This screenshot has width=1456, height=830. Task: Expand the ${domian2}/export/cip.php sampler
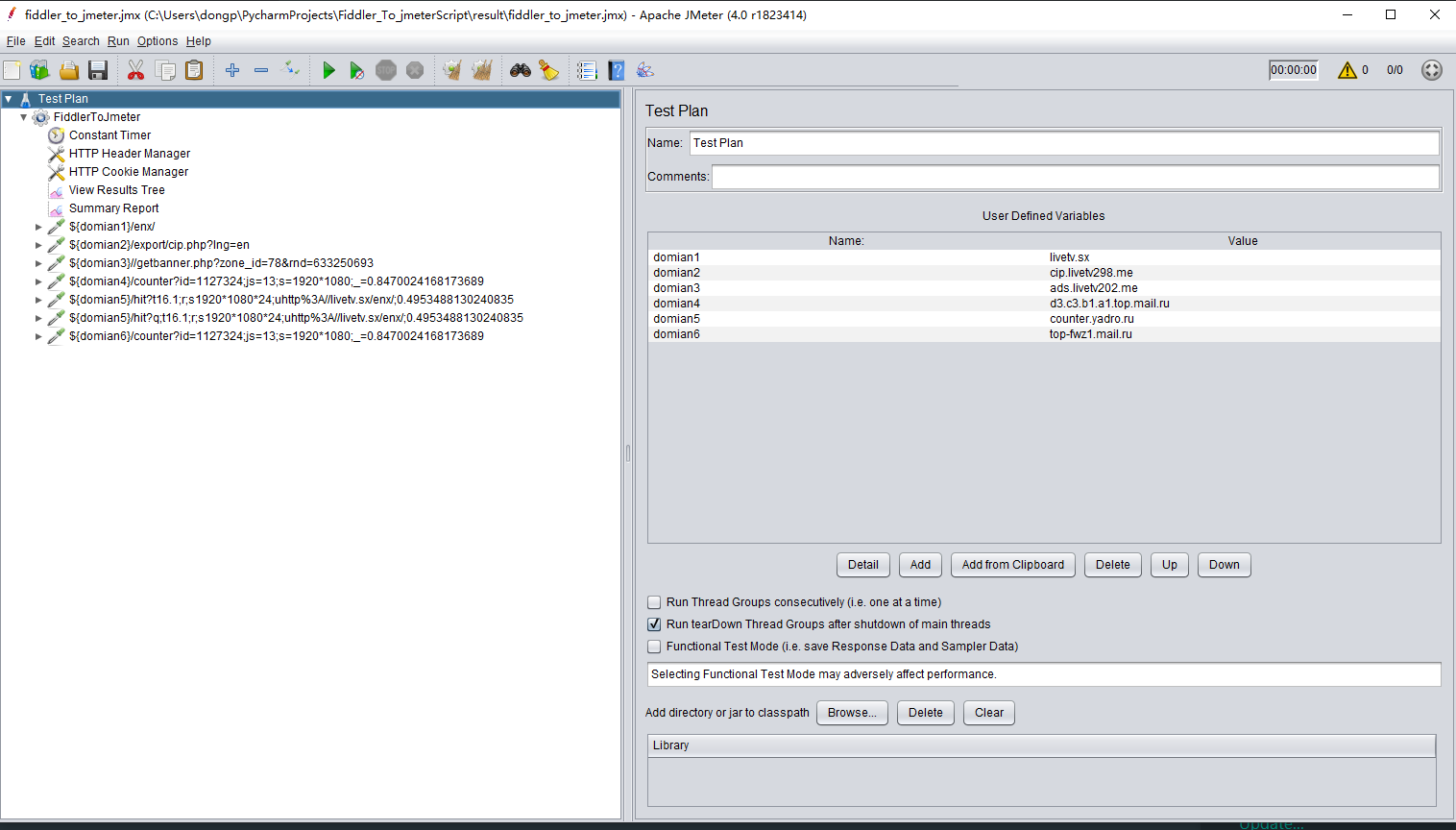38,245
